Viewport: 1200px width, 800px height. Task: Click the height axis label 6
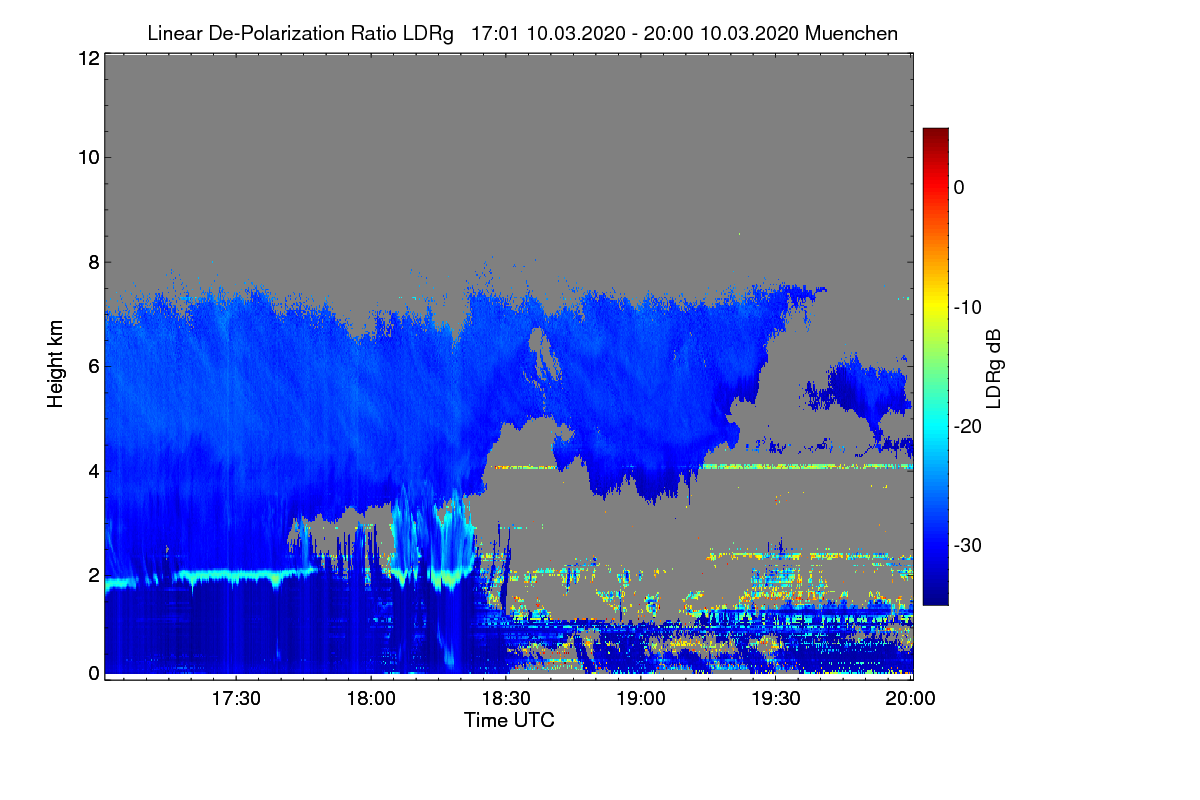point(92,366)
